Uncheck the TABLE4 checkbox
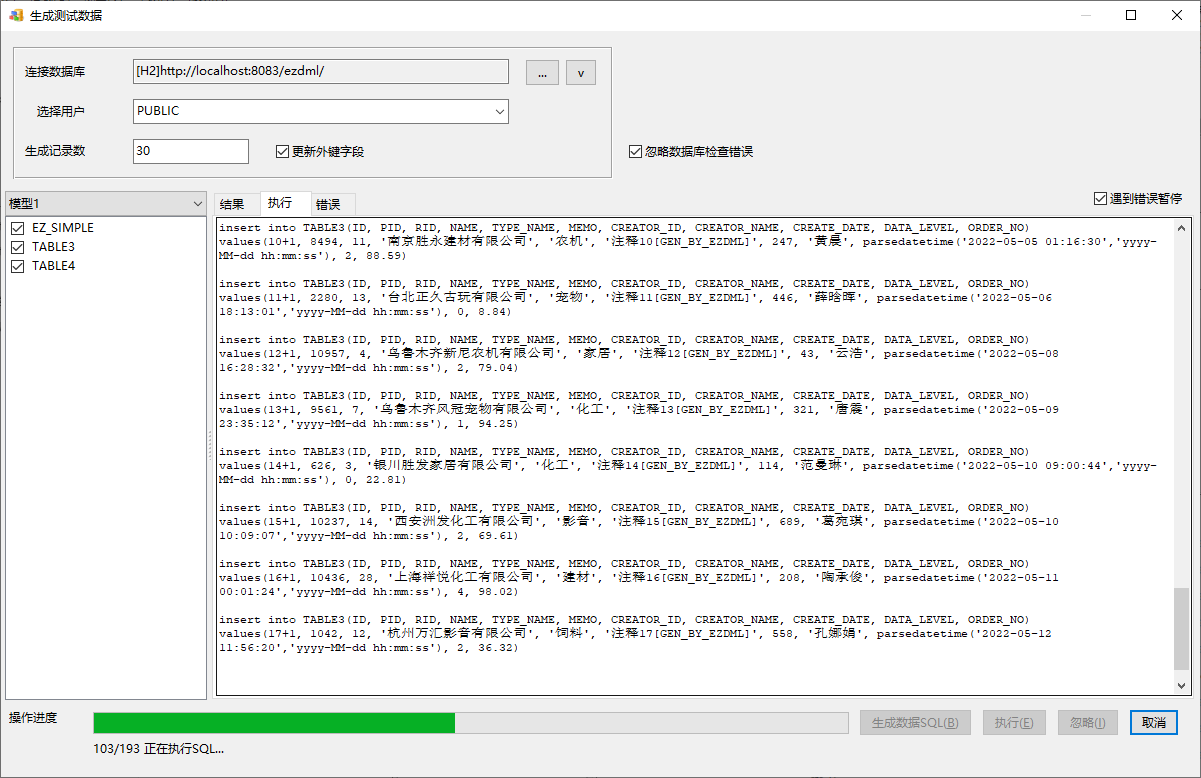 pos(17,266)
